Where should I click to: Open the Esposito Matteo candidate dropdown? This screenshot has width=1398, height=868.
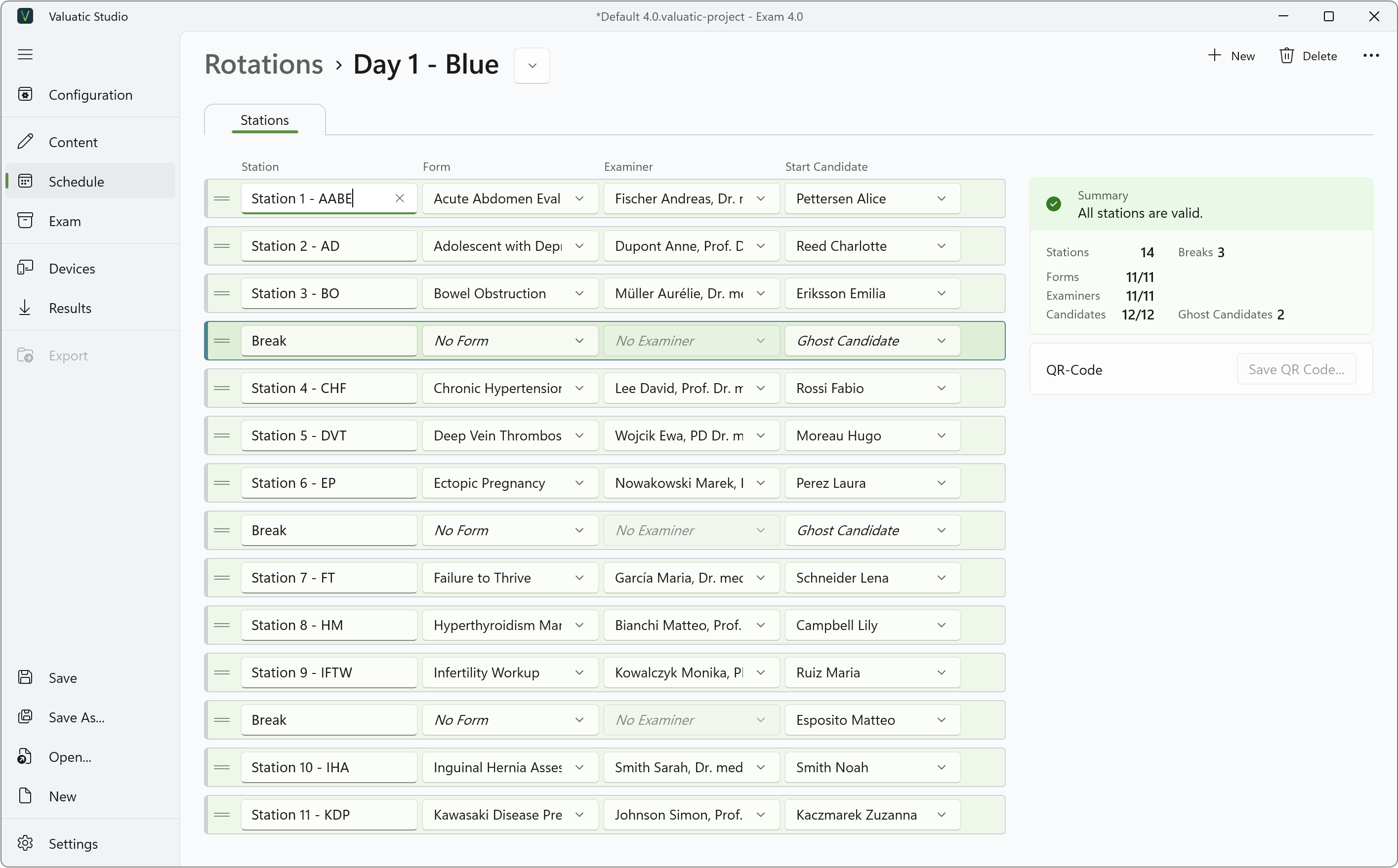[x=872, y=720]
